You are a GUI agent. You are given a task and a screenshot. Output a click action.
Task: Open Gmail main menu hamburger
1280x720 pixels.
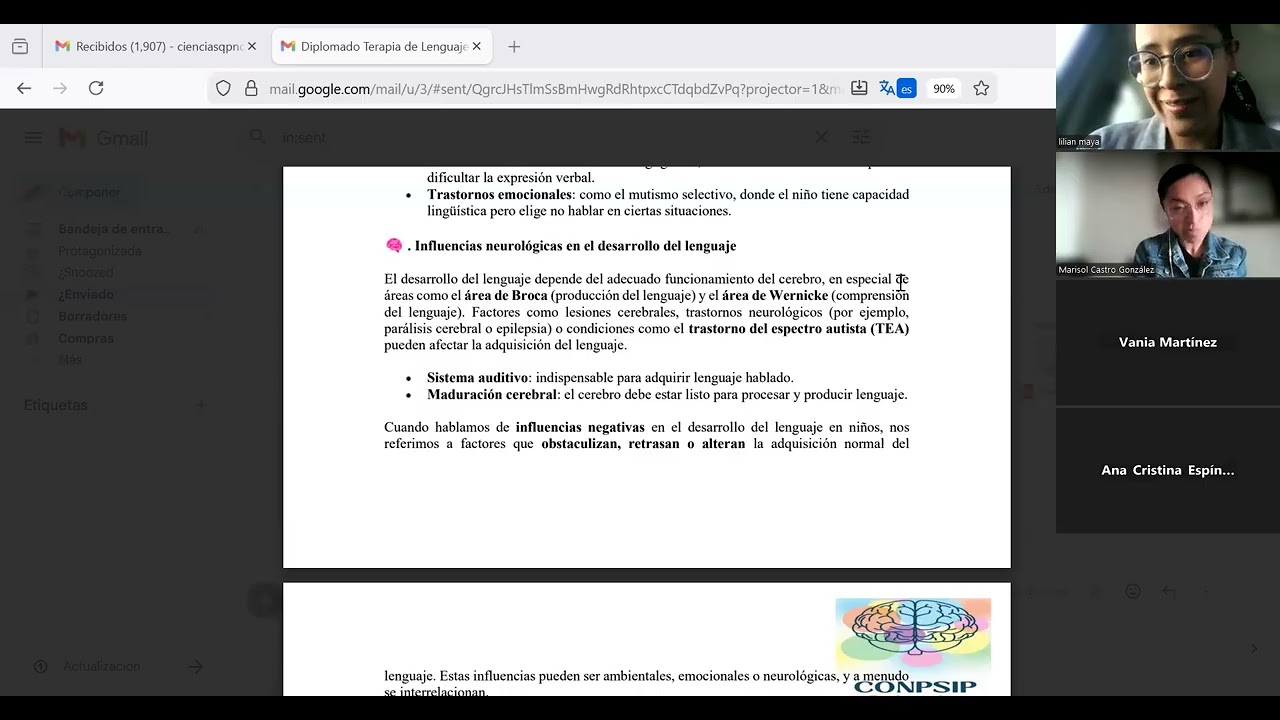click(33, 138)
